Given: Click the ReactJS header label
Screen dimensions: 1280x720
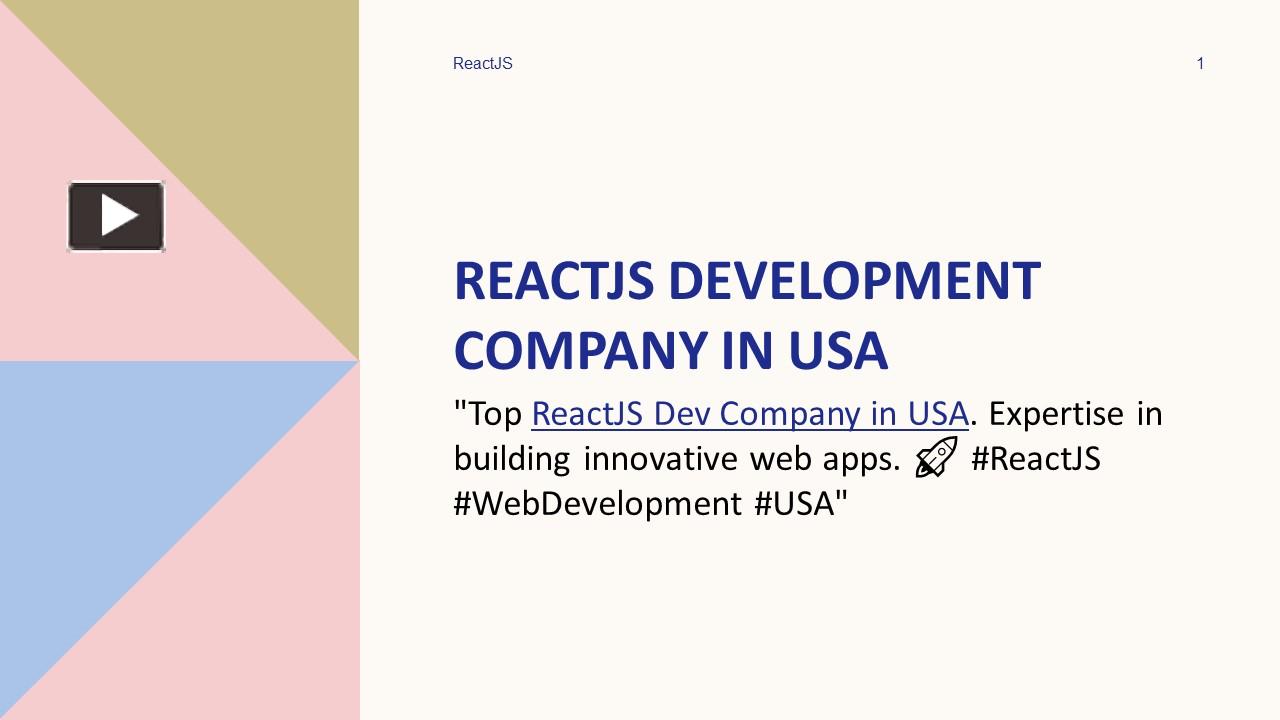Looking at the screenshot, I should click(x=482, y=64).
